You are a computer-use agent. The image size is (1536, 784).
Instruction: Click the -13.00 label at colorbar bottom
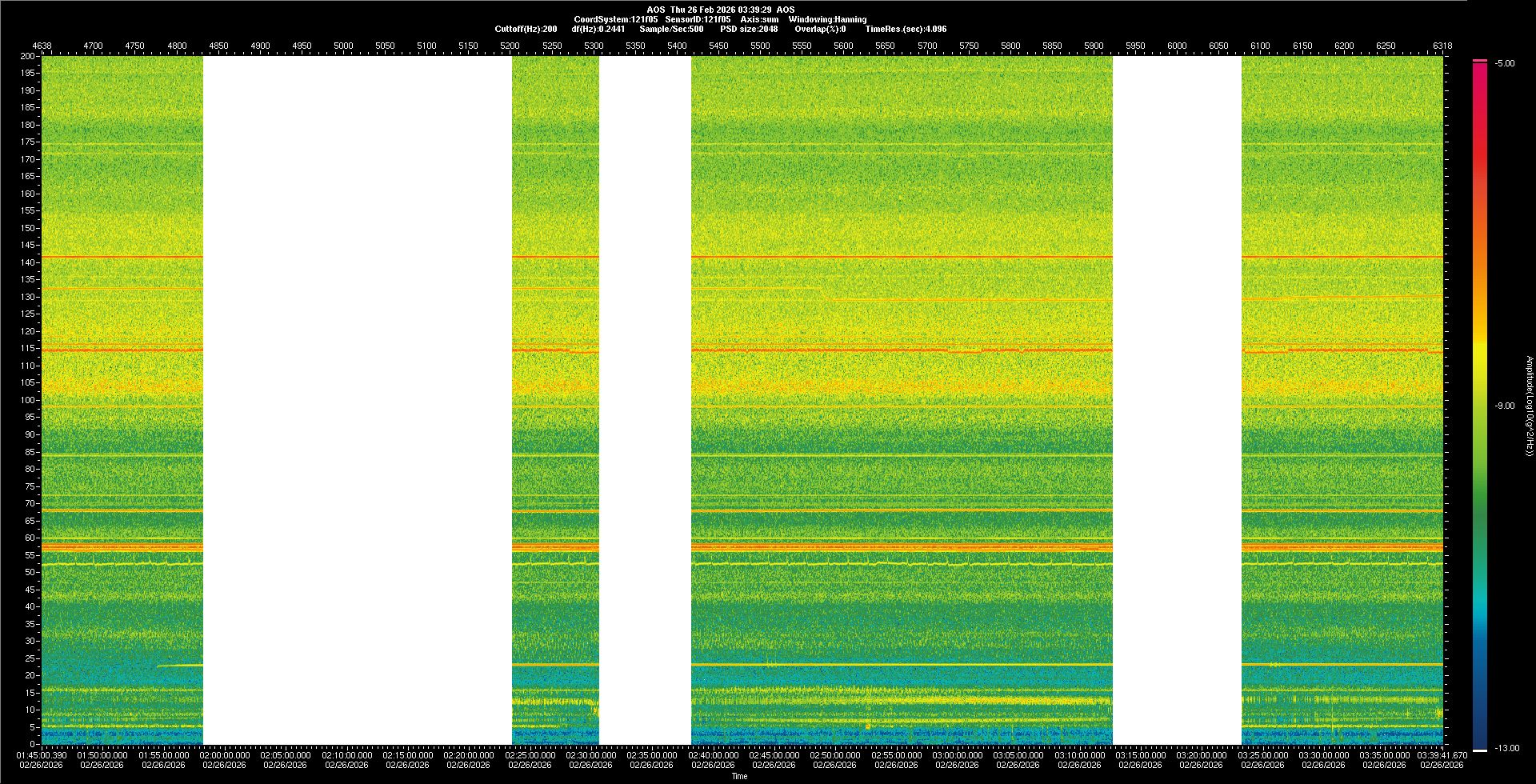1504,749
